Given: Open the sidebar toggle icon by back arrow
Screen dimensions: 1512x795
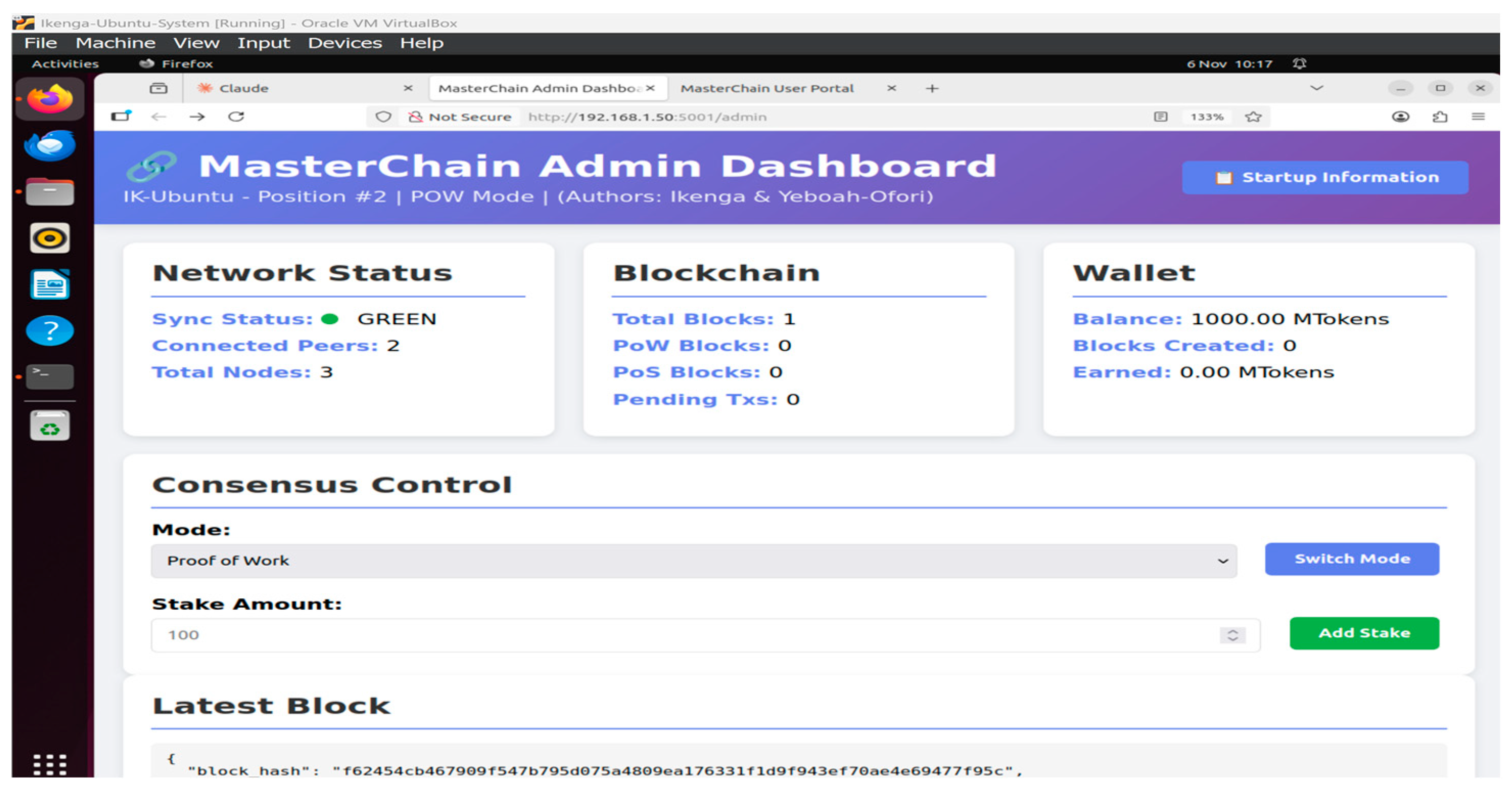Looking at the screenshot, I should (122, 115).
